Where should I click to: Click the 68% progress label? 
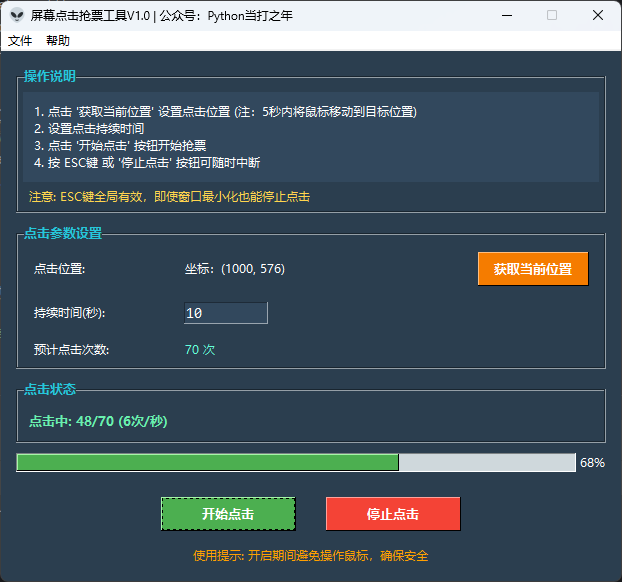592,463
